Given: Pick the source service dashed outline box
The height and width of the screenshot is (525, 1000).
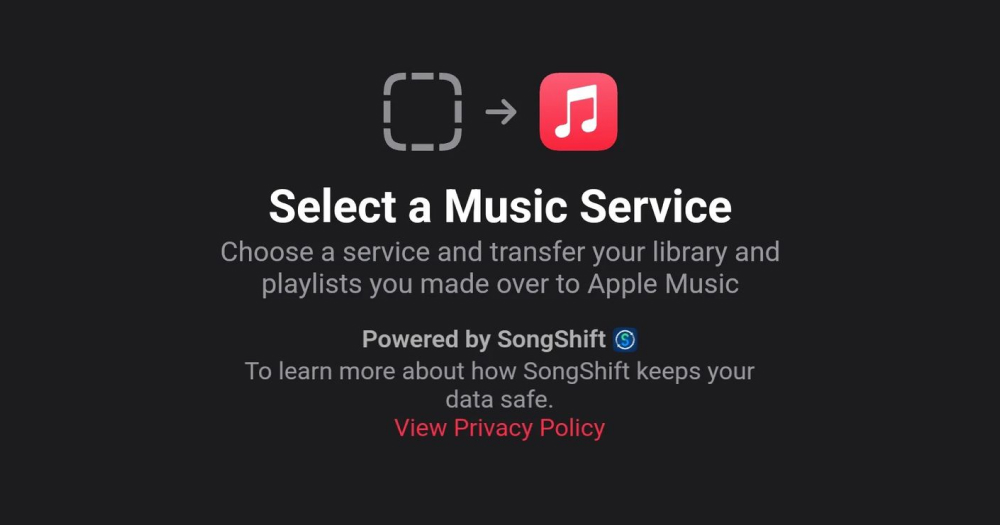Looking at the screenshot, I should tap(422, 112).
